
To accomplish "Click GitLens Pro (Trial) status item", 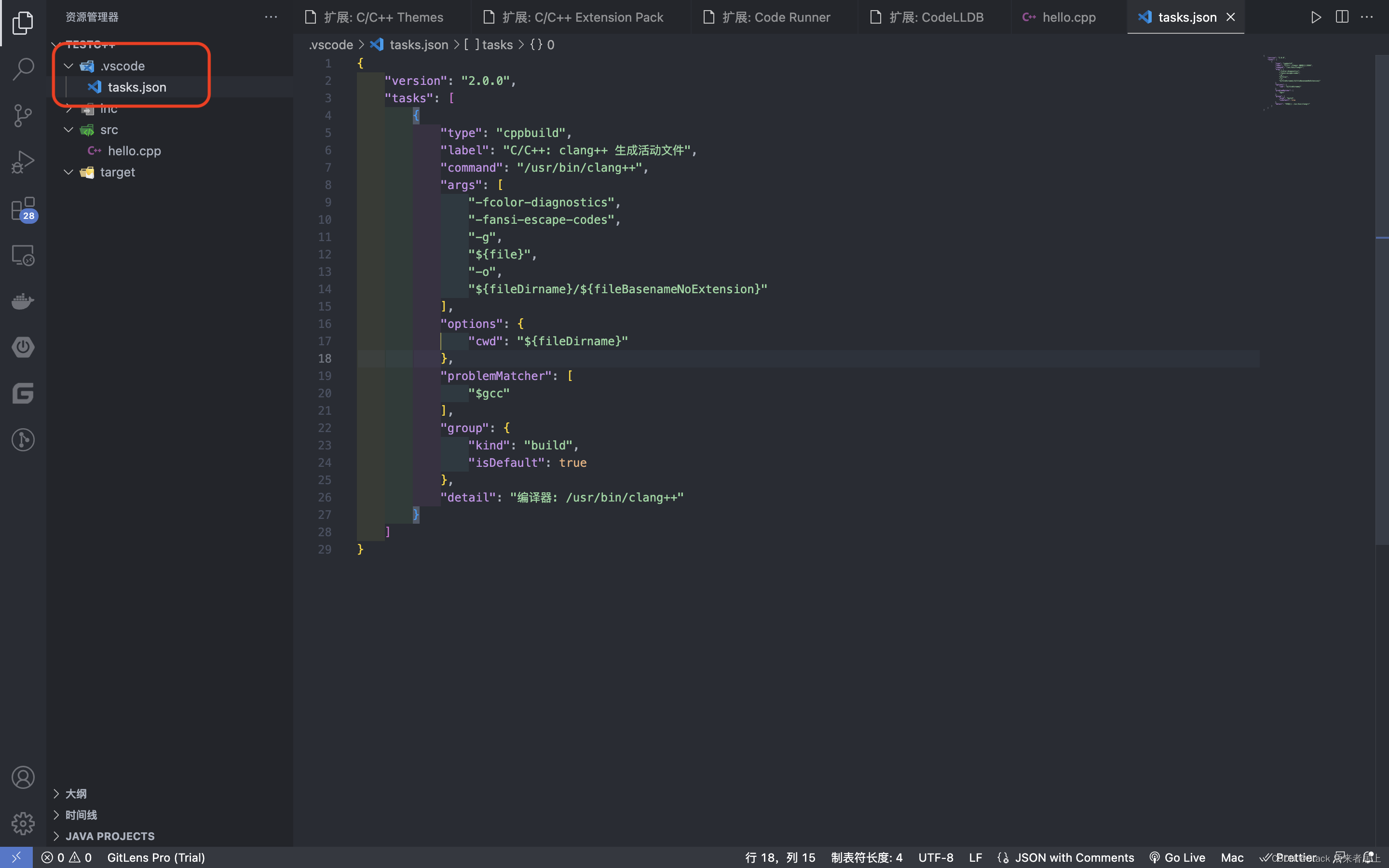I will pos(156,858).
